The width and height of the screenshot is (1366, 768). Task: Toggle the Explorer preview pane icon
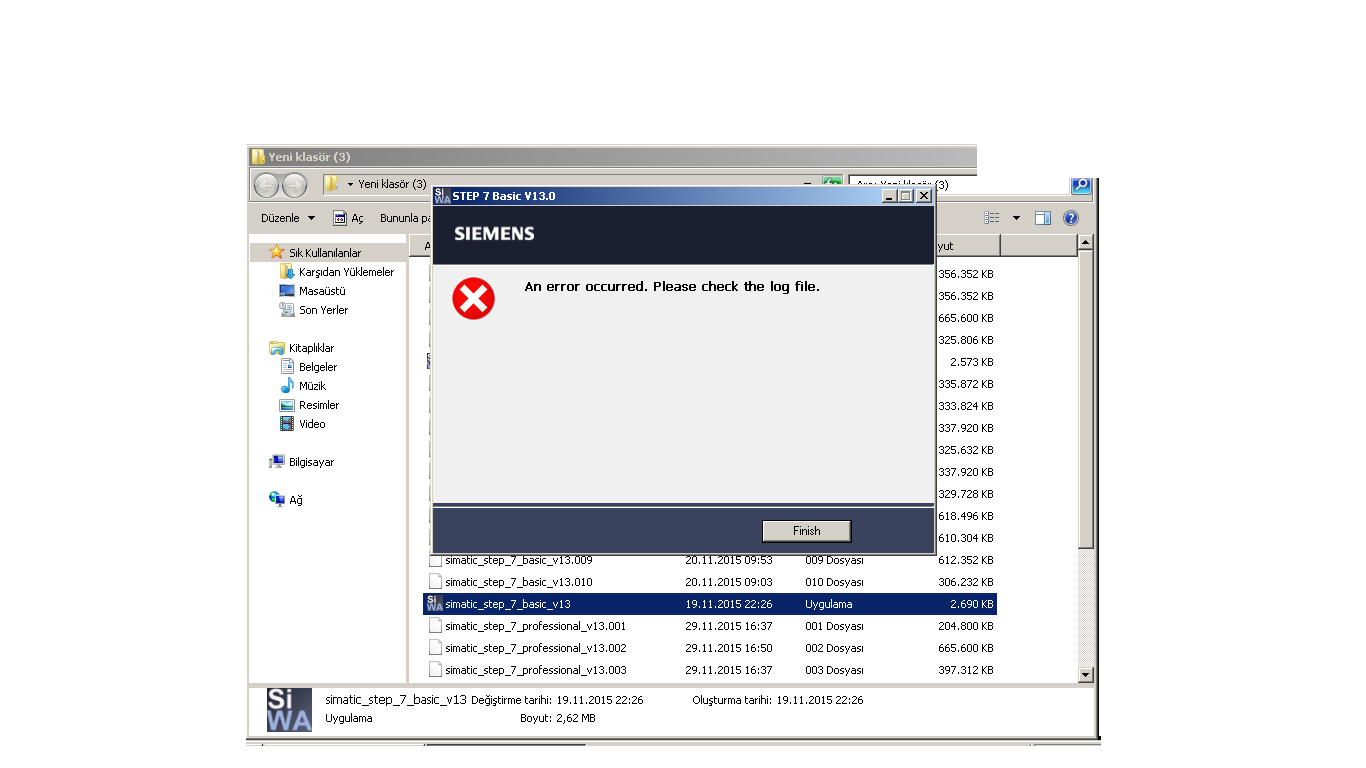click(1043, 218)
